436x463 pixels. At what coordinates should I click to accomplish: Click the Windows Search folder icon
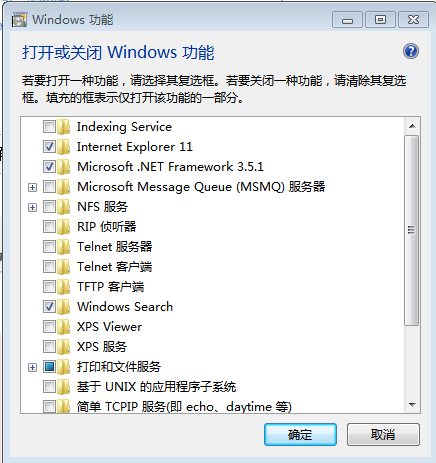[x=63, y=307]
